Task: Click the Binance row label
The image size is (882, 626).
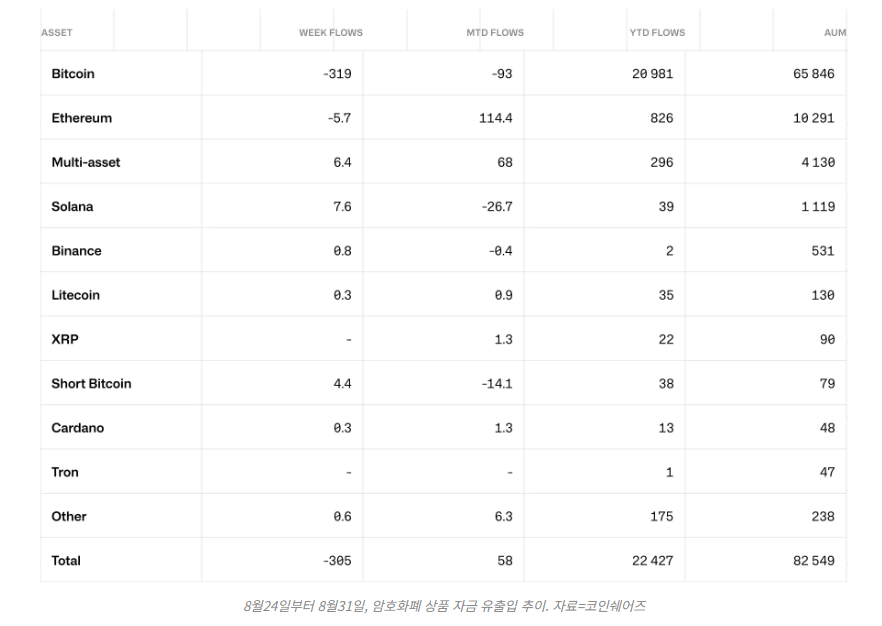Action: (76, 251)
